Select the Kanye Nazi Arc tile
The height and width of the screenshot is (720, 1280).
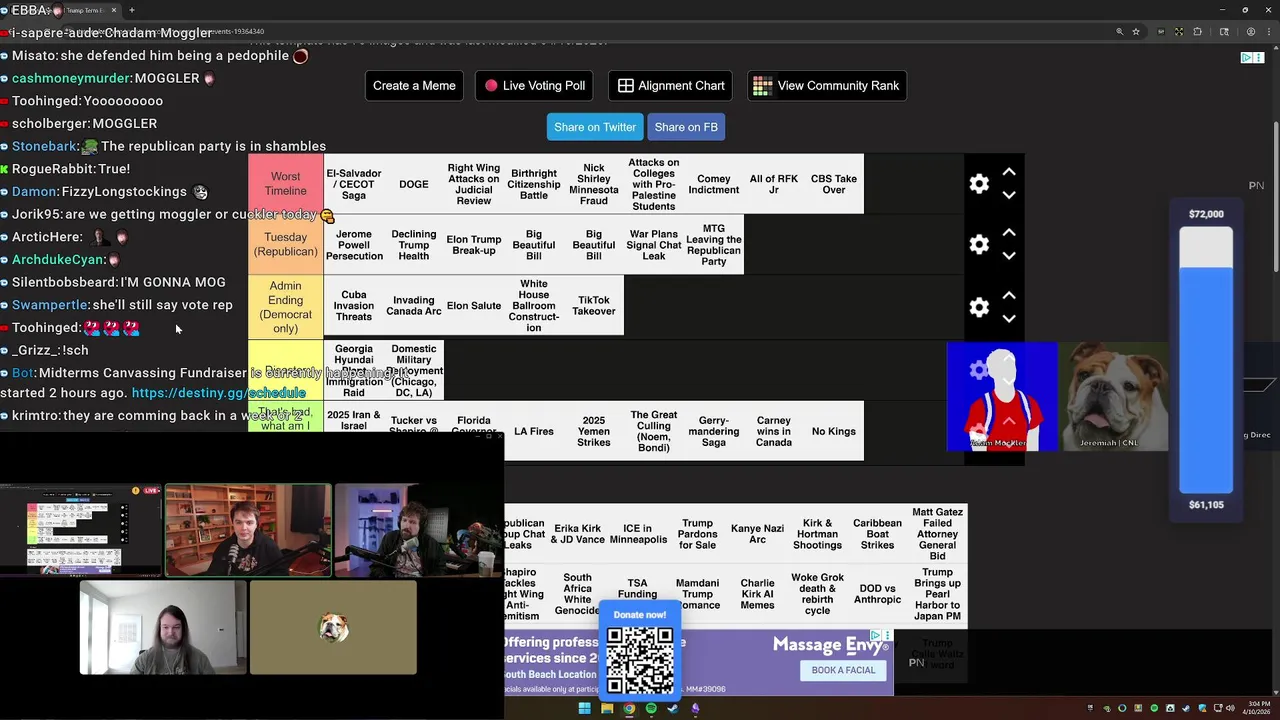(758, 534)
